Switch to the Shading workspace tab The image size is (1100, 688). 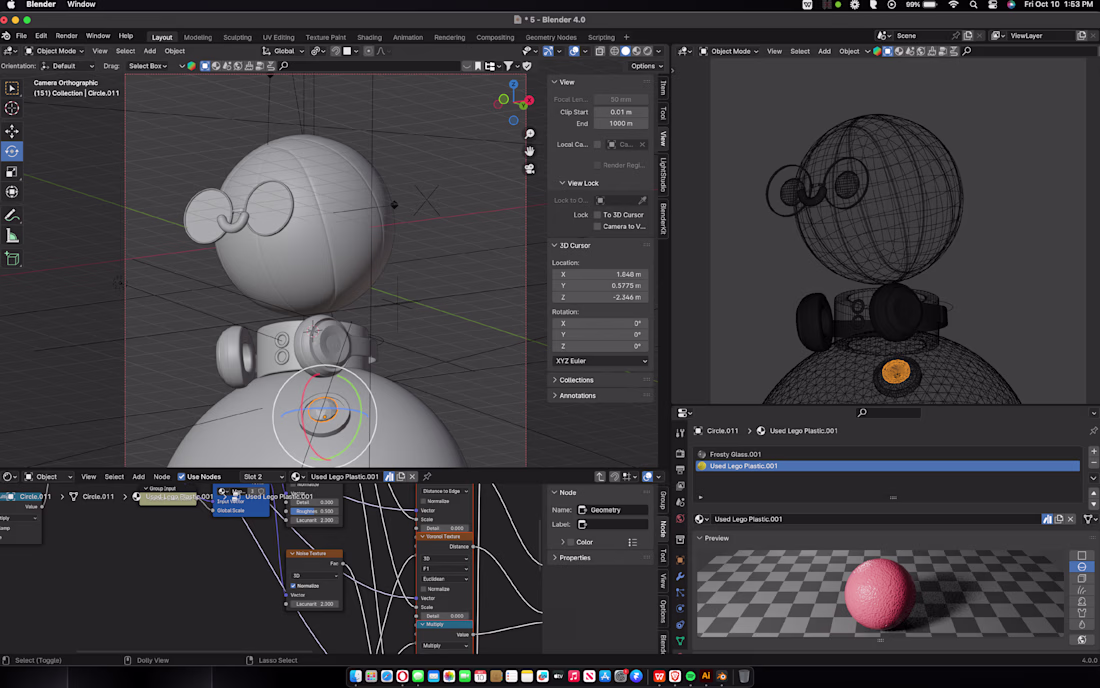(x=369, y=37)
